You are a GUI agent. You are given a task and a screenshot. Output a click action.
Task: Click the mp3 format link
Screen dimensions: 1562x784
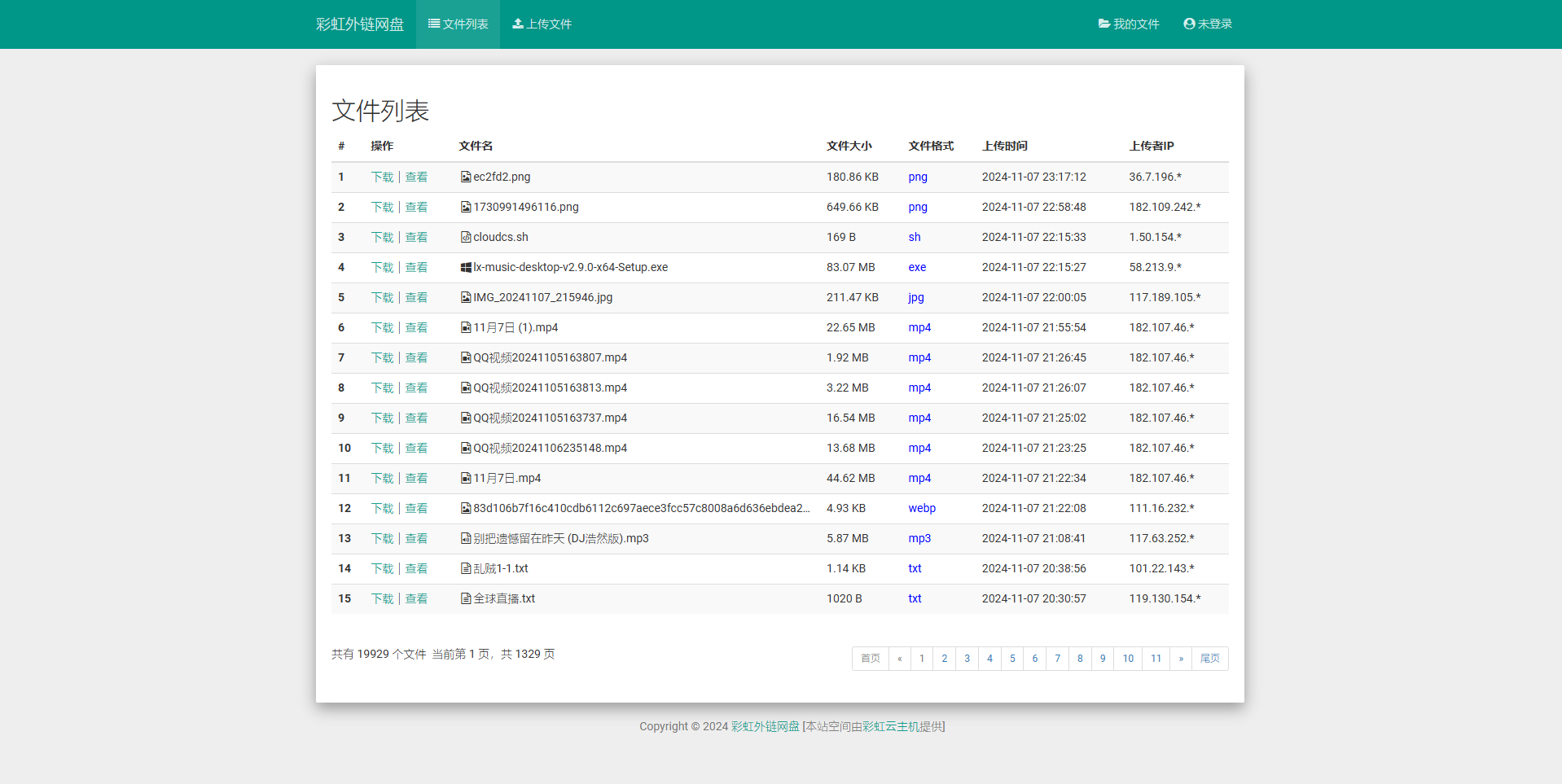click(x=919, y=538)
